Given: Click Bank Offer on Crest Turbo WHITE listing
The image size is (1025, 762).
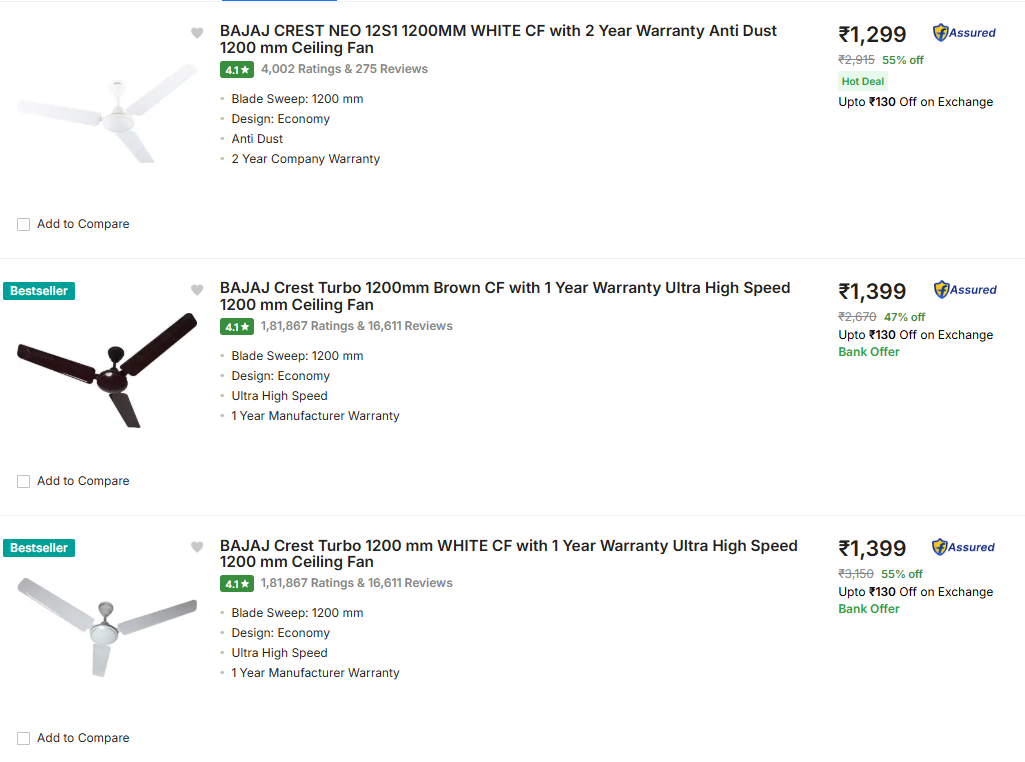Looking at the screenshot, I should [x=868, y=609].
